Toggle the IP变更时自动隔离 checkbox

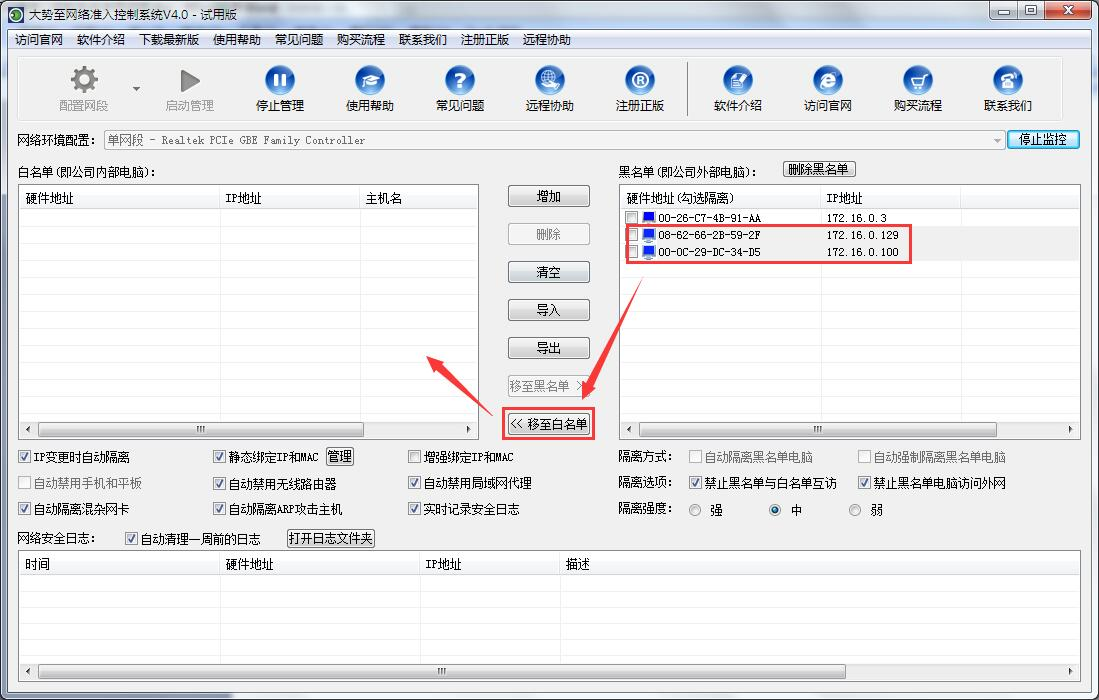[25, 457]
